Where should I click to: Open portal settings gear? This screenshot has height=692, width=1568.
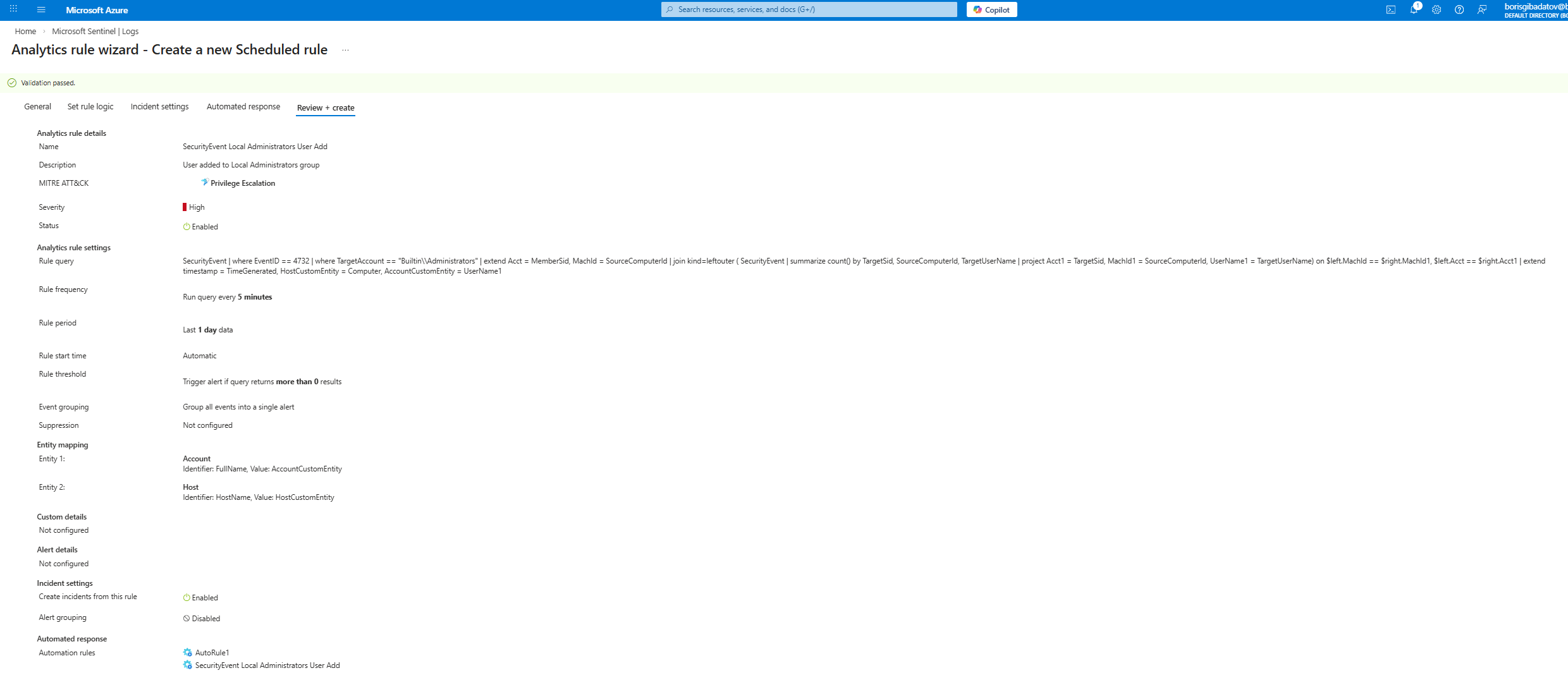[1436, 9]
